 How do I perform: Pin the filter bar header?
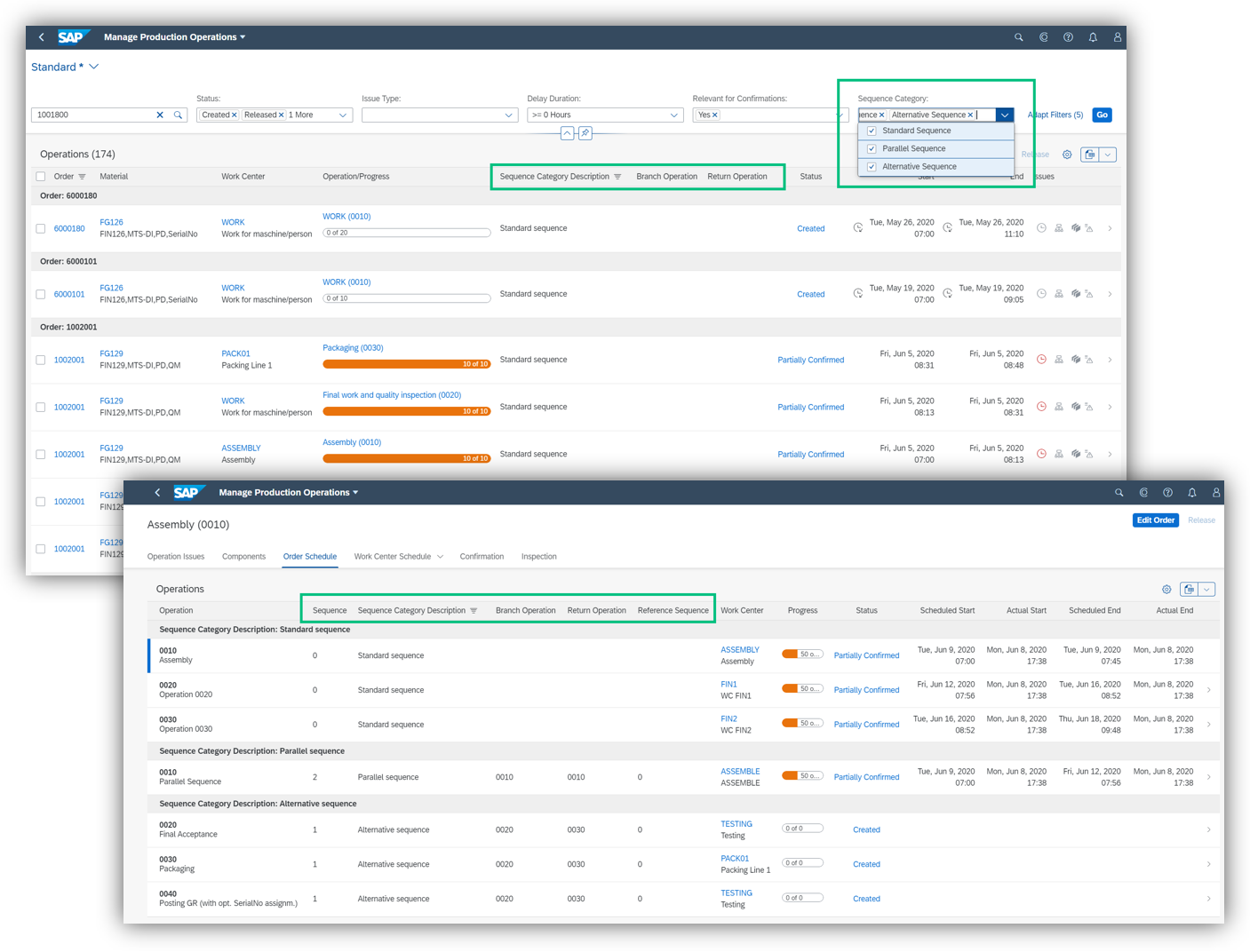coord(585,133)
